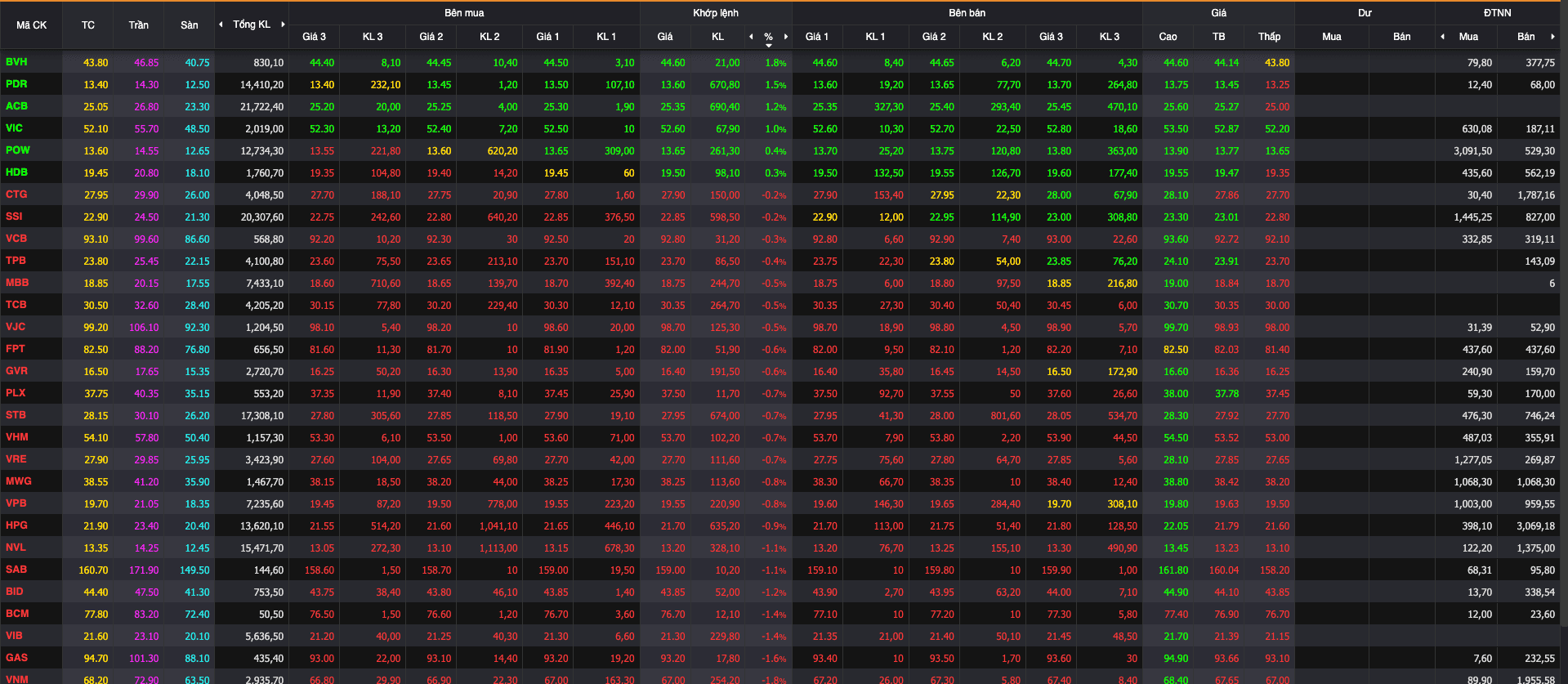
Task: Open the ACB stock symbol
Action: click(x=16, y=106)
